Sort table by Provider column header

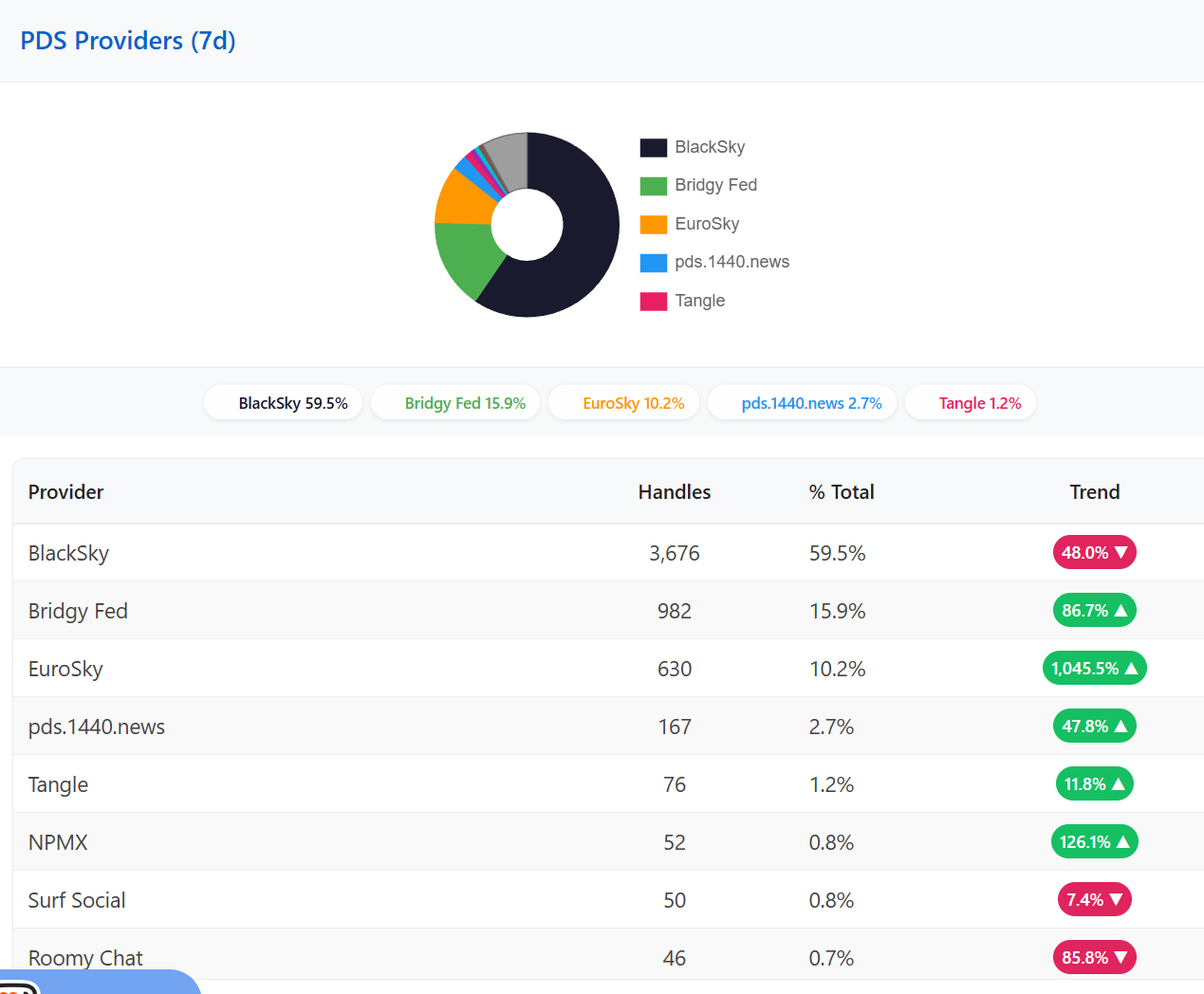(x=65, y=492)
